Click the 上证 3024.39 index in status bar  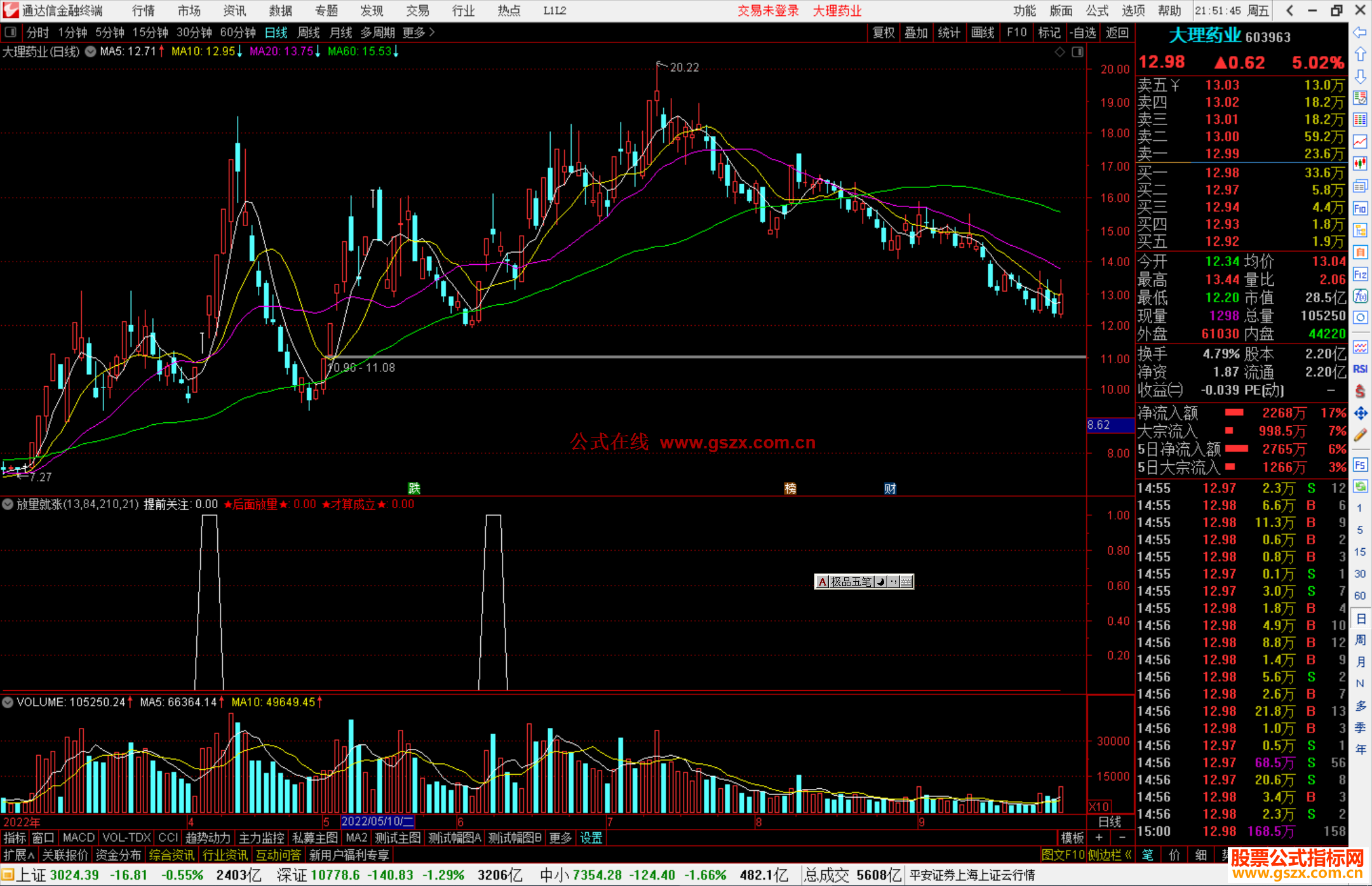57,875
